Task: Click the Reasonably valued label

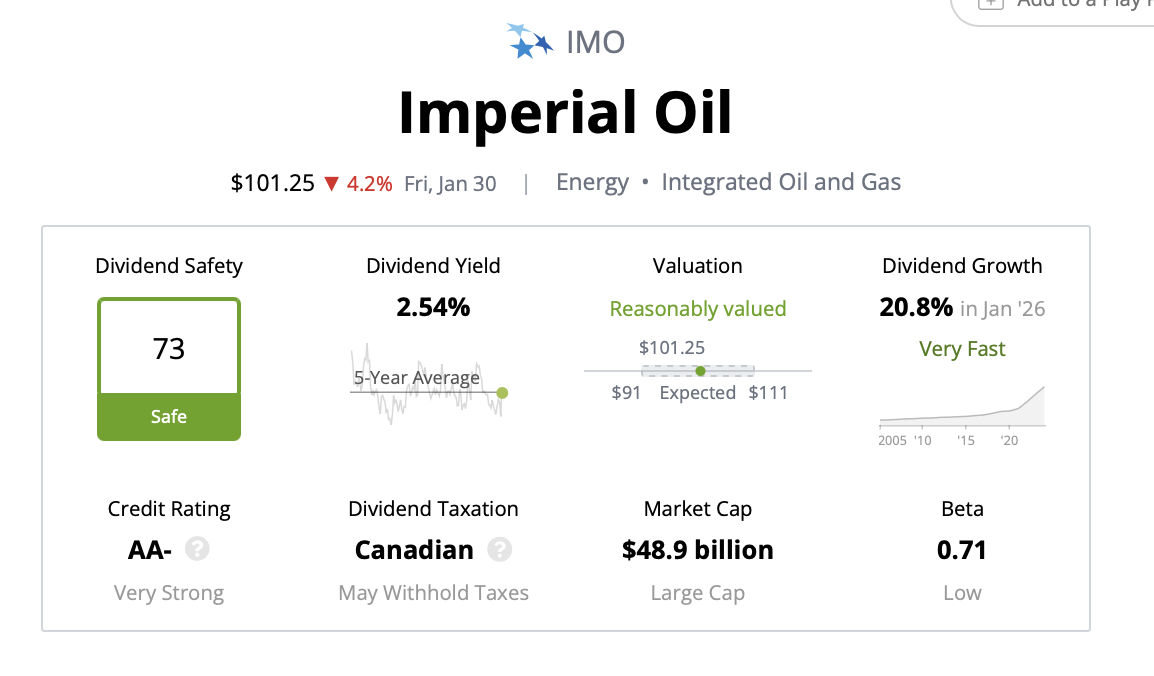Action: 698,309
